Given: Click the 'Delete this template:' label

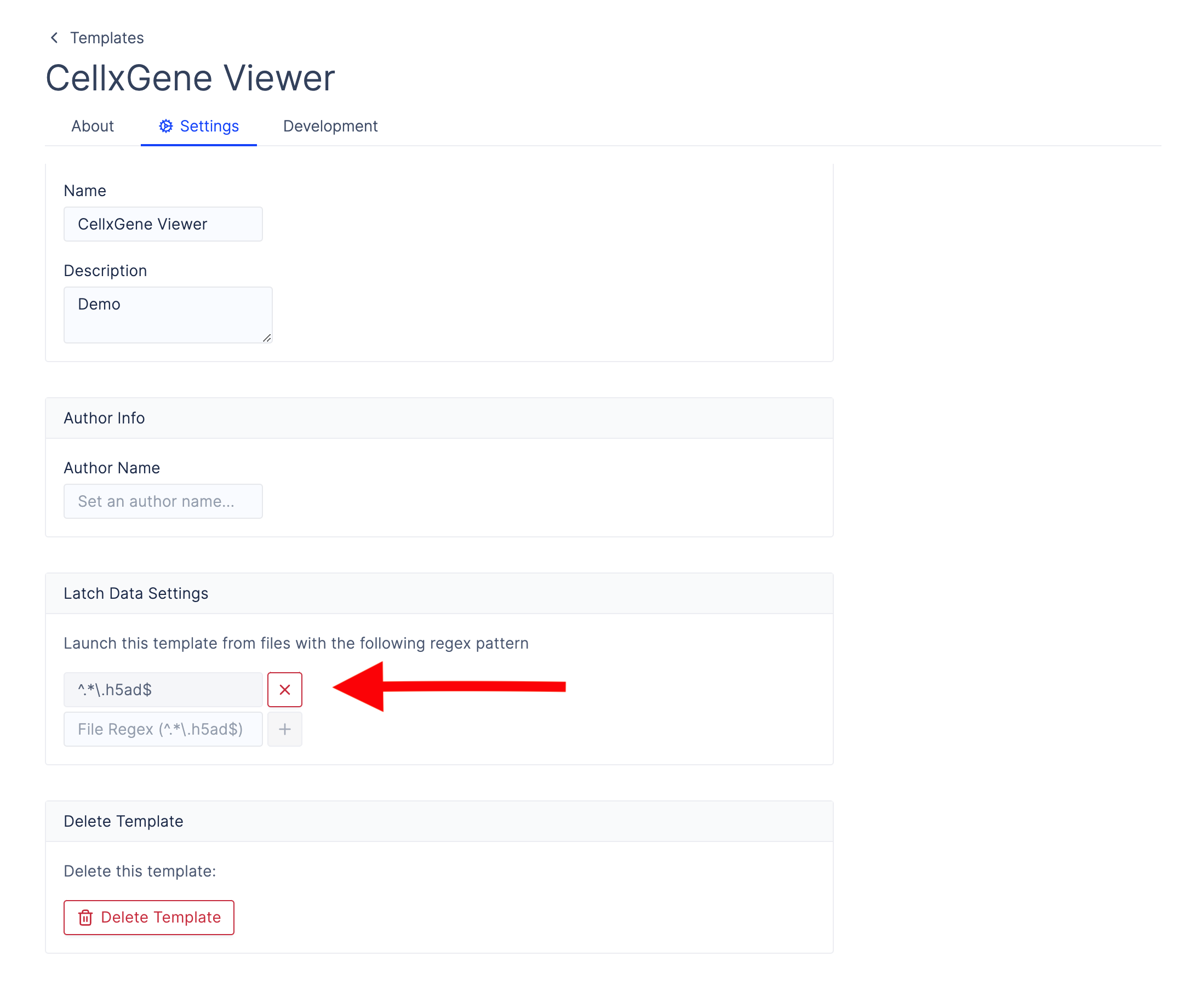Looking at the screenshot, I should 140,871.
